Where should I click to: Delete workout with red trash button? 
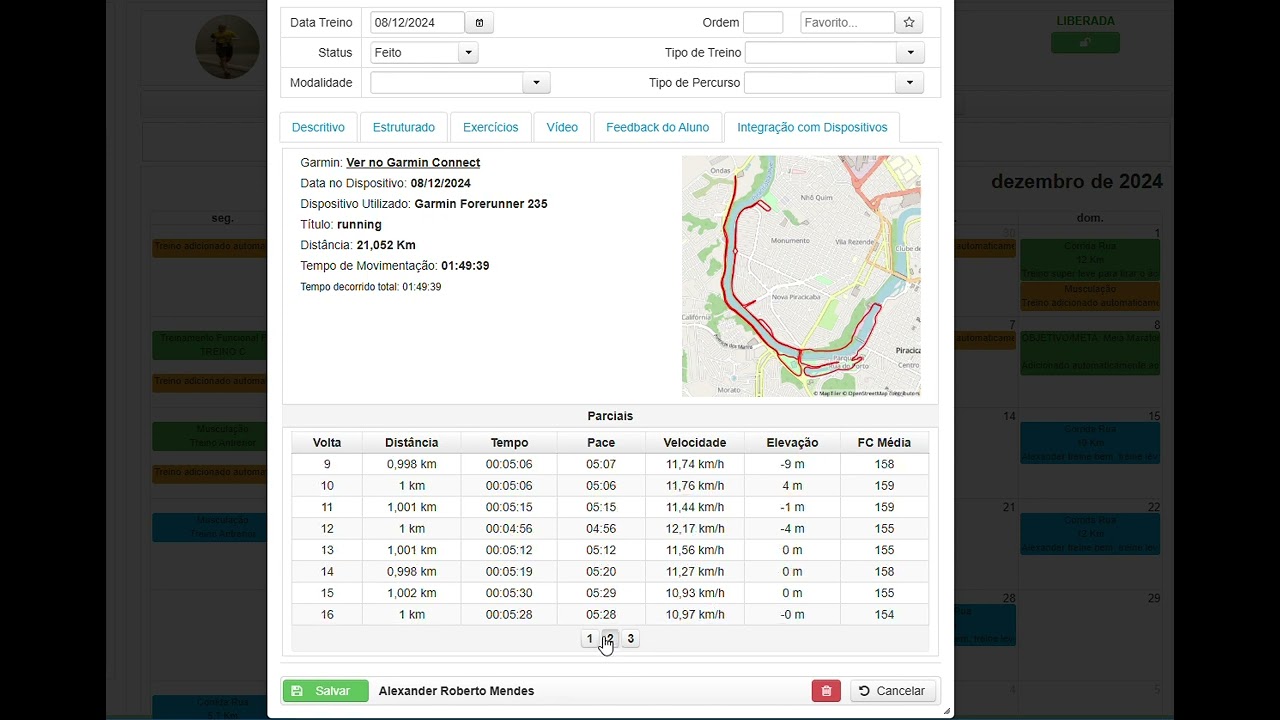pos(826,691)
